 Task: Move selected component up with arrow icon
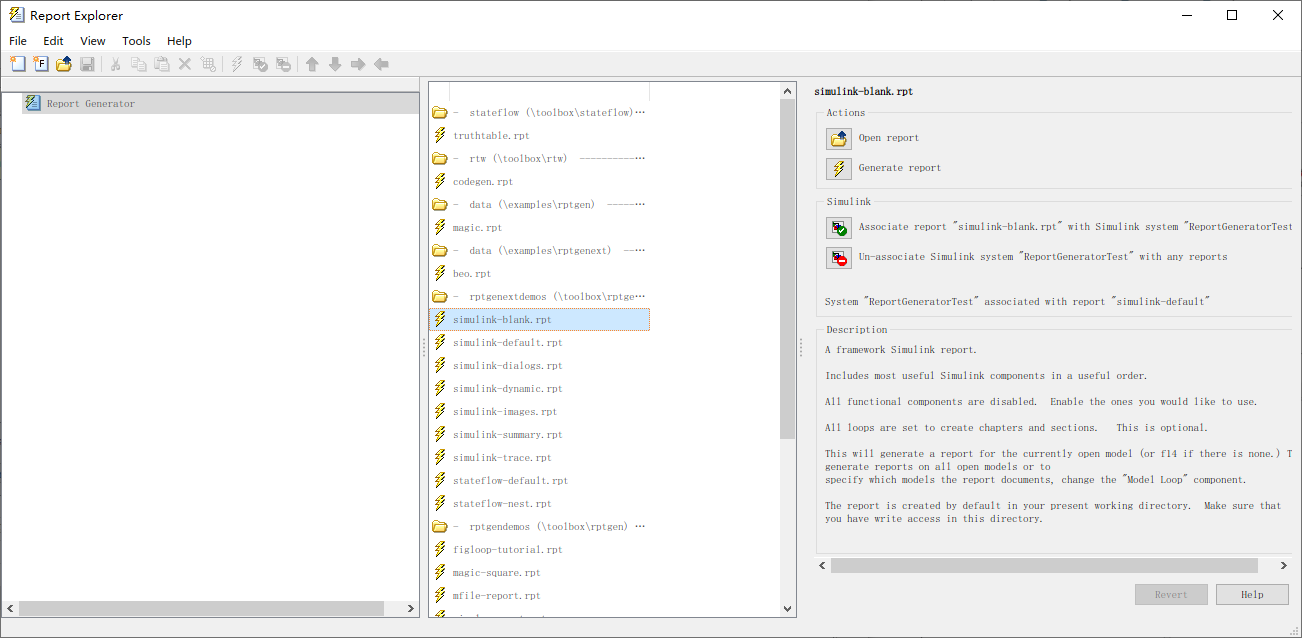pyautogui.click(x=312, y=63)
